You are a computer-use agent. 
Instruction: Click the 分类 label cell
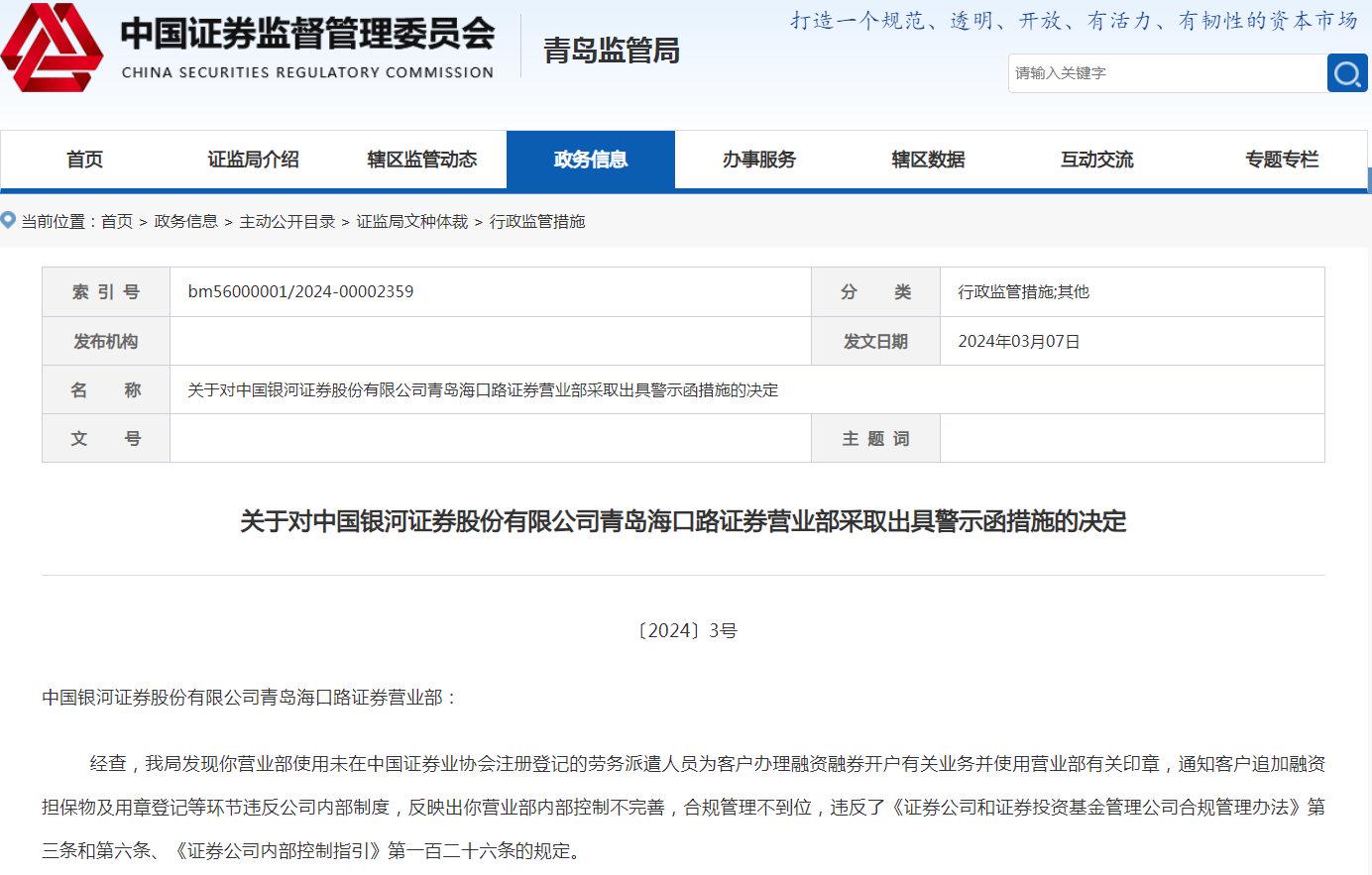875,292
